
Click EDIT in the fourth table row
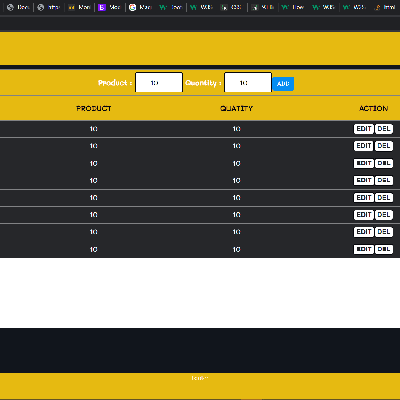pyautogui.click(x=364, y=180)
